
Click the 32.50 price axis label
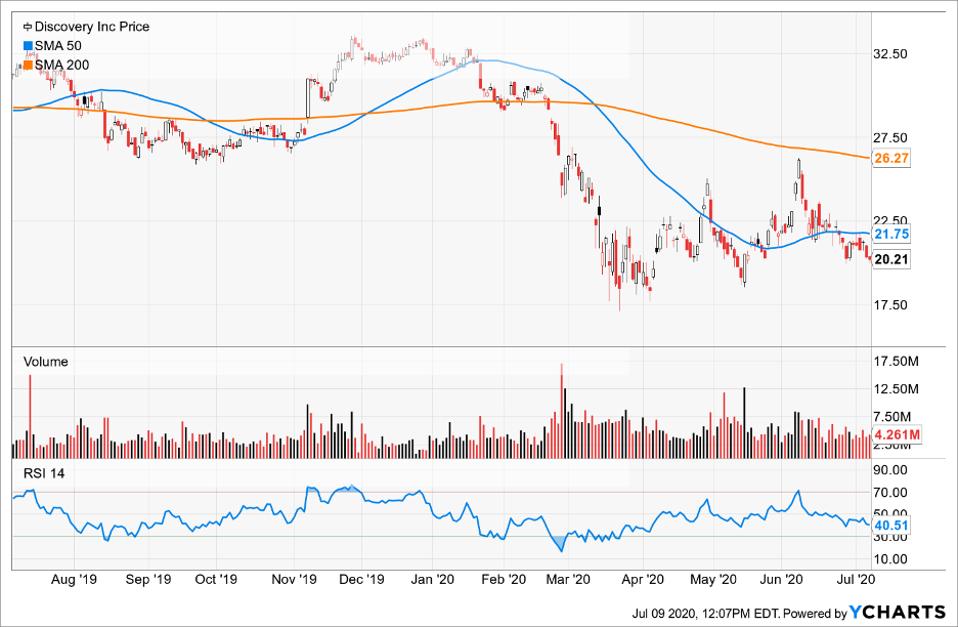(891, 54)
